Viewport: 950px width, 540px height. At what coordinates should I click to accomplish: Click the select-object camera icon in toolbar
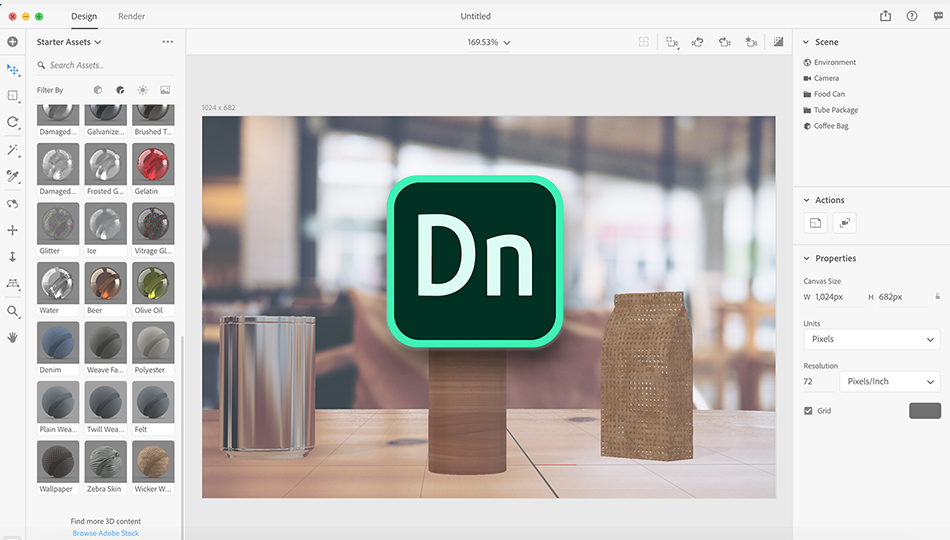[x=672, y=42]
